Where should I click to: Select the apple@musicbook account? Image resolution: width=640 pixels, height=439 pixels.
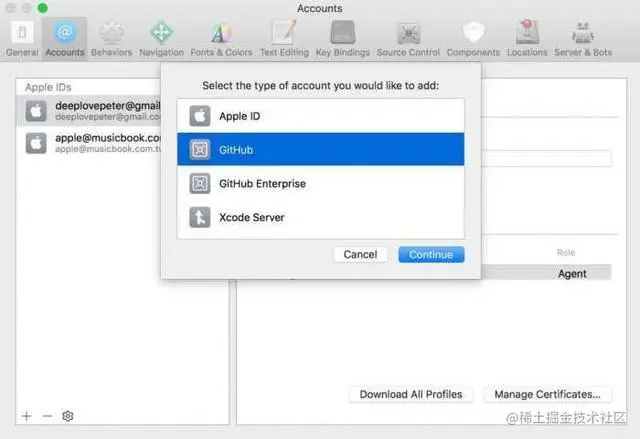[x=89, y=143]
